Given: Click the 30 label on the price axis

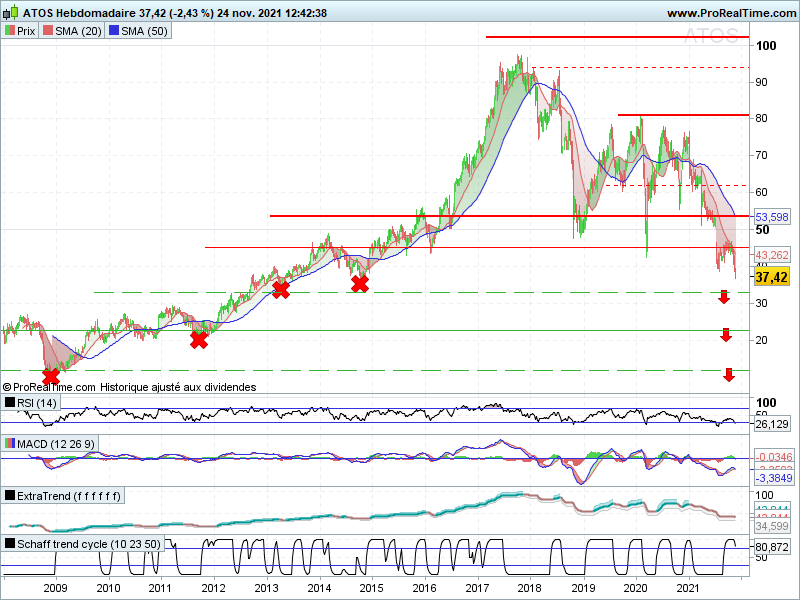Looking at the screenshot, I should coord(762,303).
